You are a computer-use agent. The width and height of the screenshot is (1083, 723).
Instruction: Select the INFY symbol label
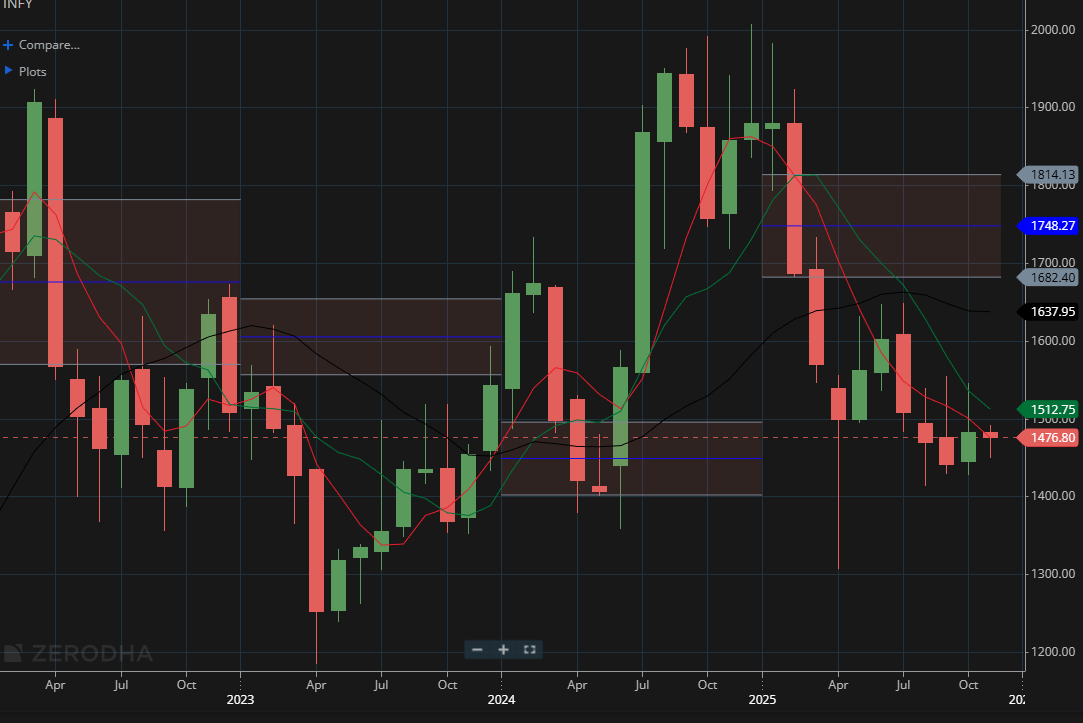coord(18,5)
